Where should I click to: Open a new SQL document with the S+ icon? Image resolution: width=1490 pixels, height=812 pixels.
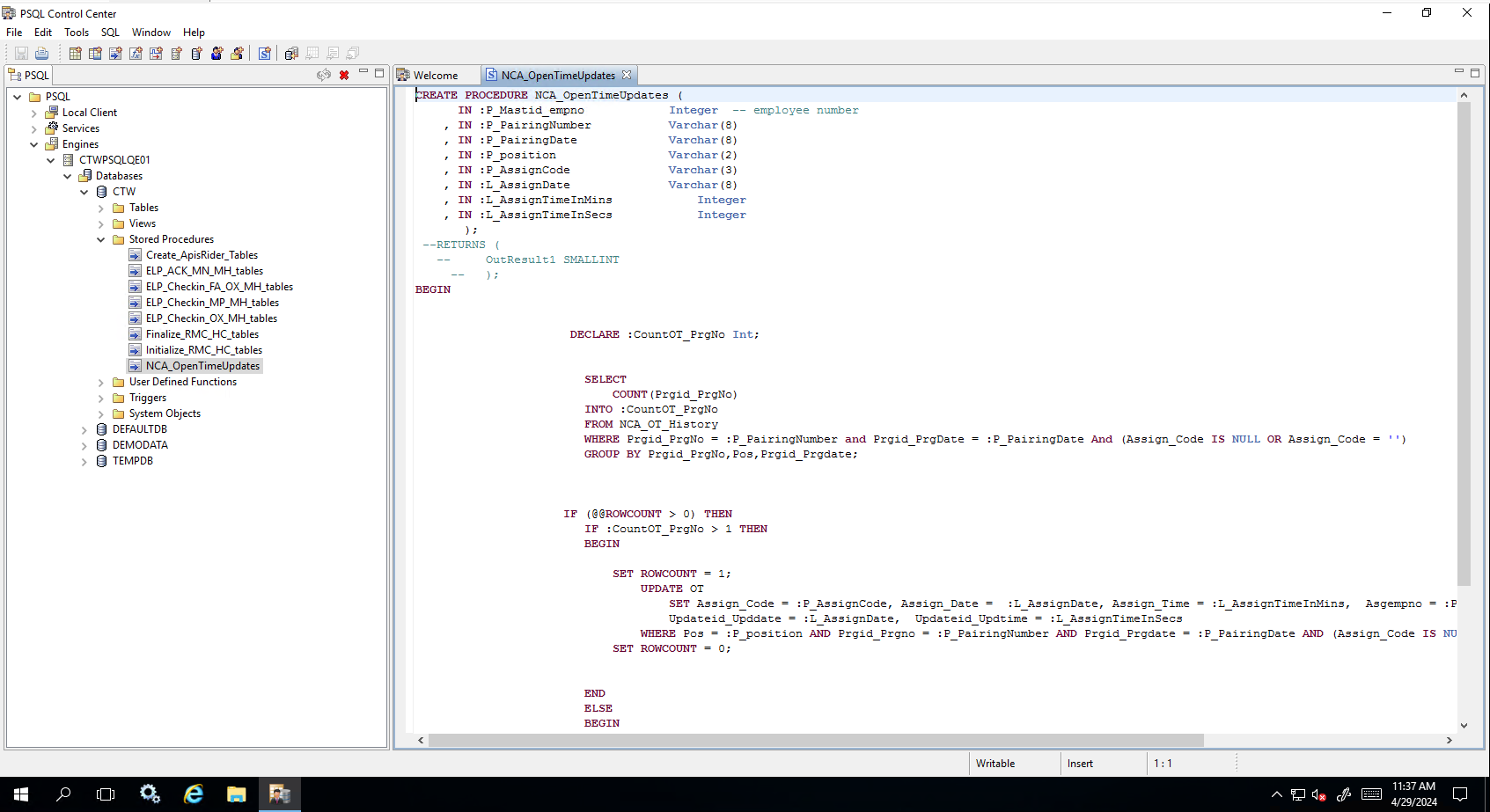point(265,53)
